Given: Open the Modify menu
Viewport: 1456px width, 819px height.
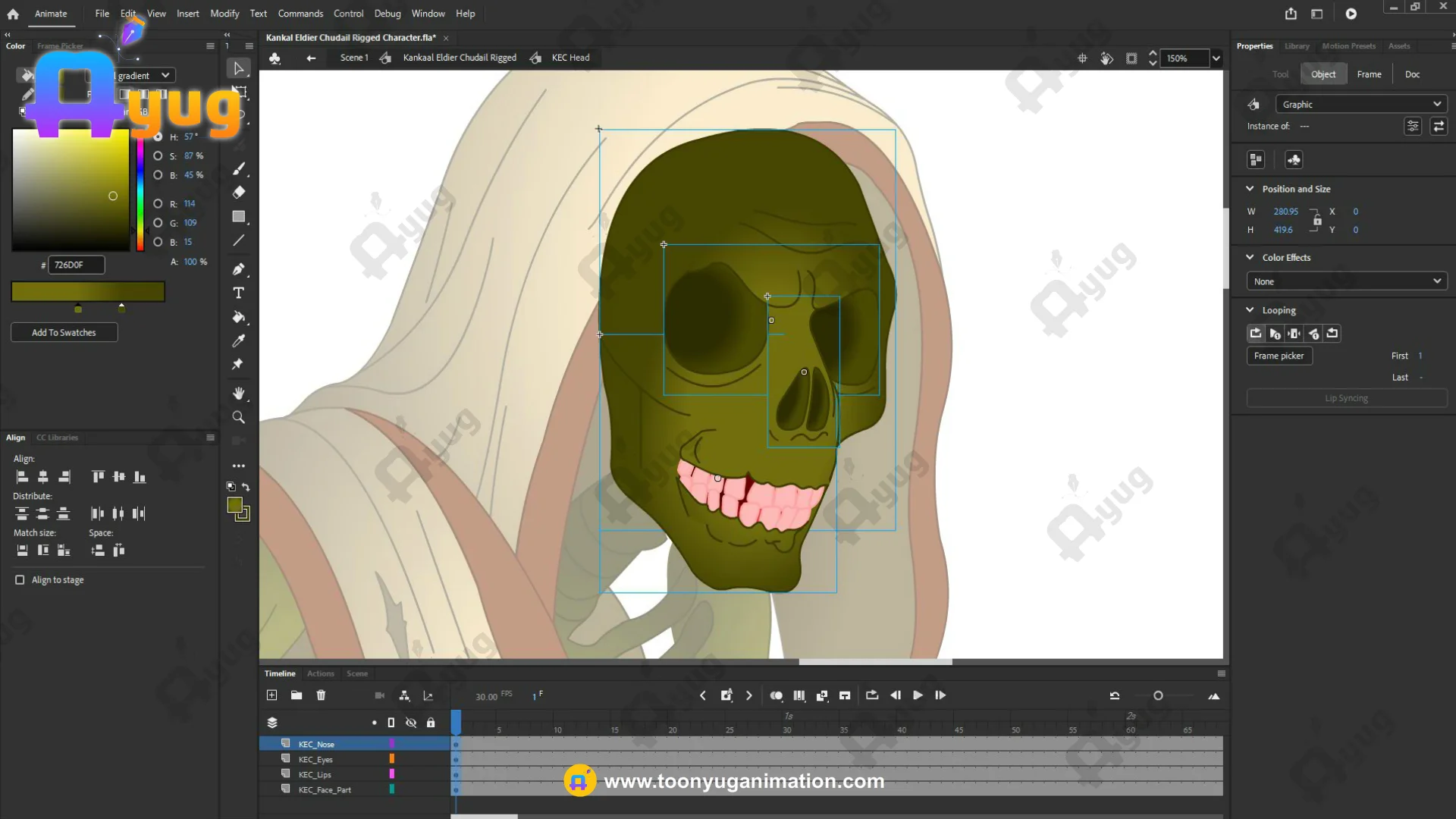Looking at the screenshot, I should (224, 14).
